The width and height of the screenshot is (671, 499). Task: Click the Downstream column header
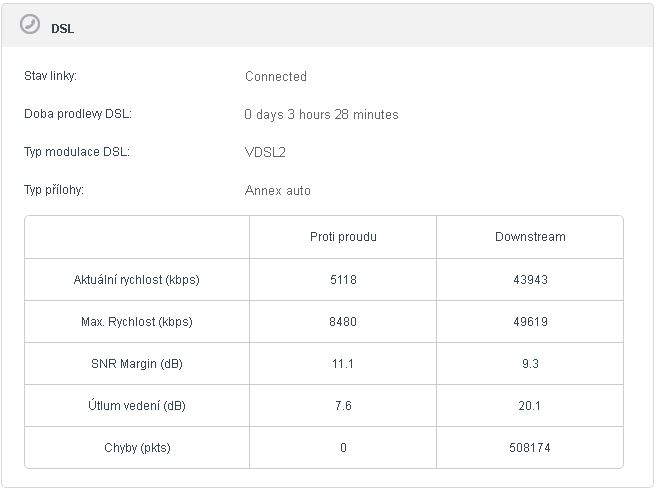(530, 237)
